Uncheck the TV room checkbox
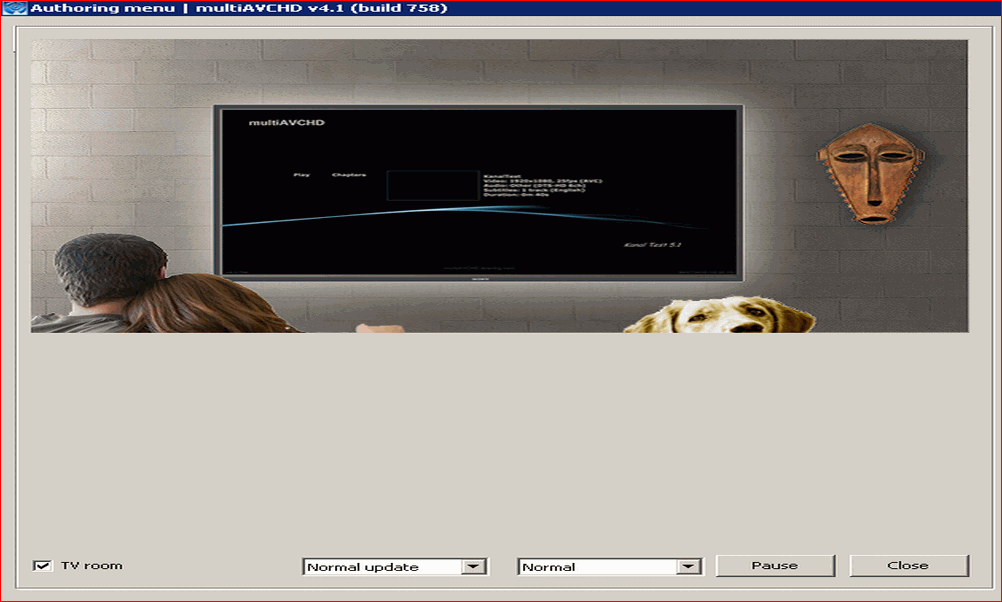The height and width of the screenshot is (602, 1002). coord(42,566)
